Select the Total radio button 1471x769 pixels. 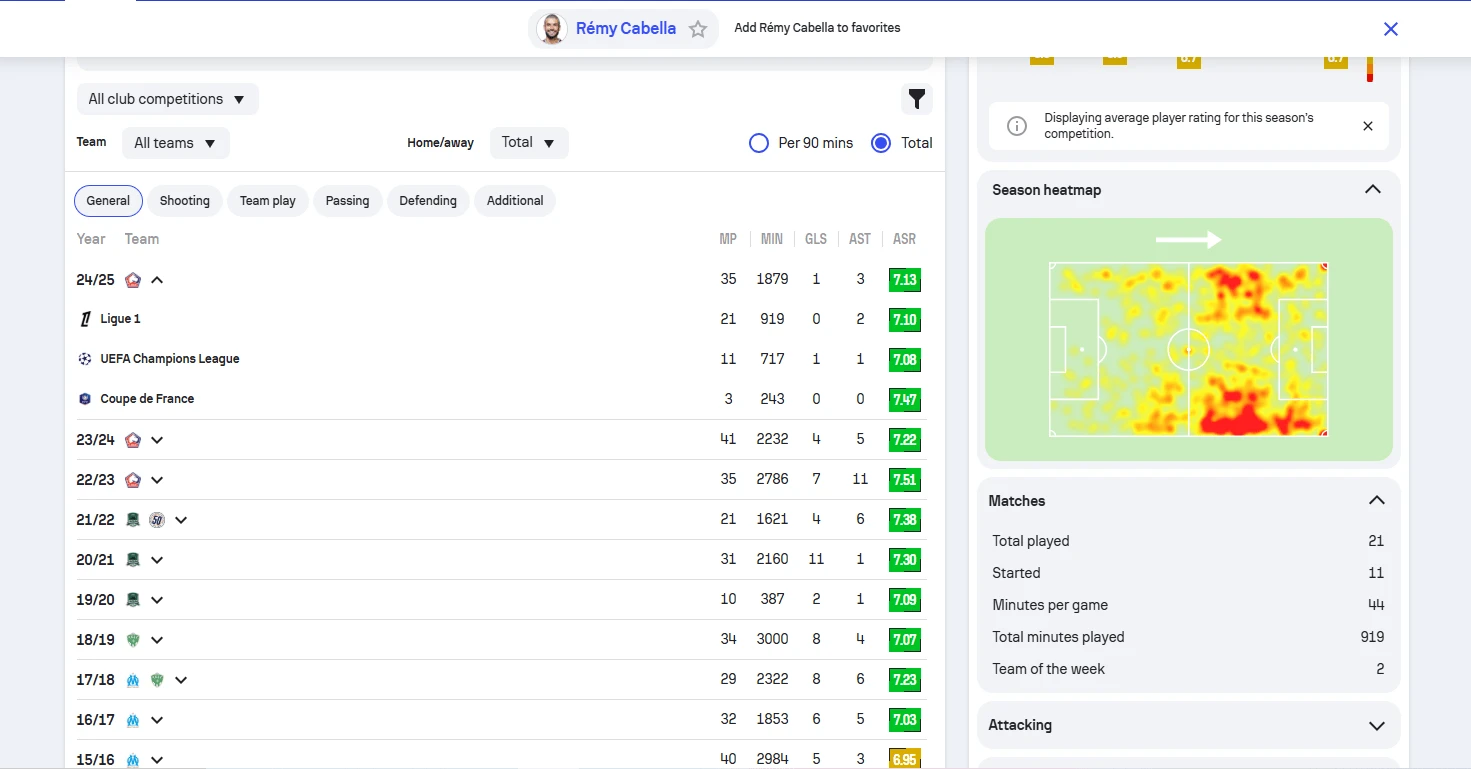click(x=881, y=143)
